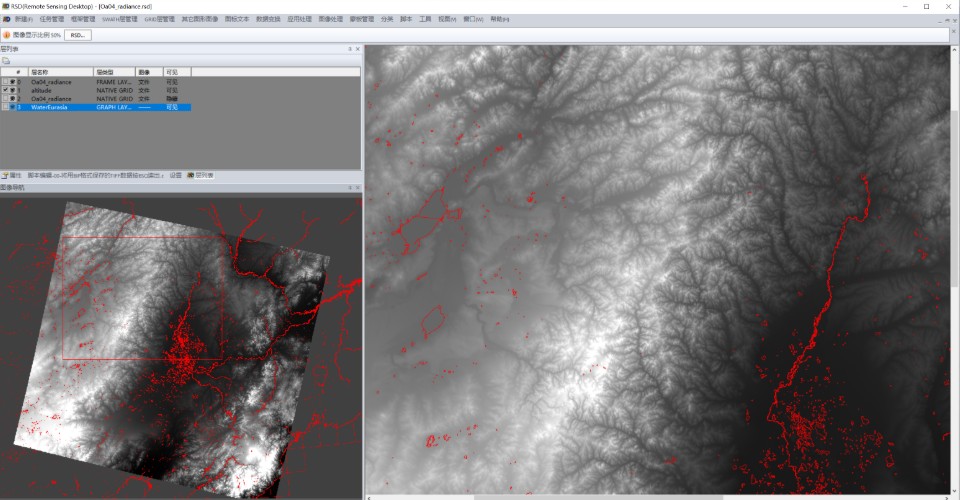960x500 pixels.
Task: Click the 层名称 column header
Action: click(62, 72)
